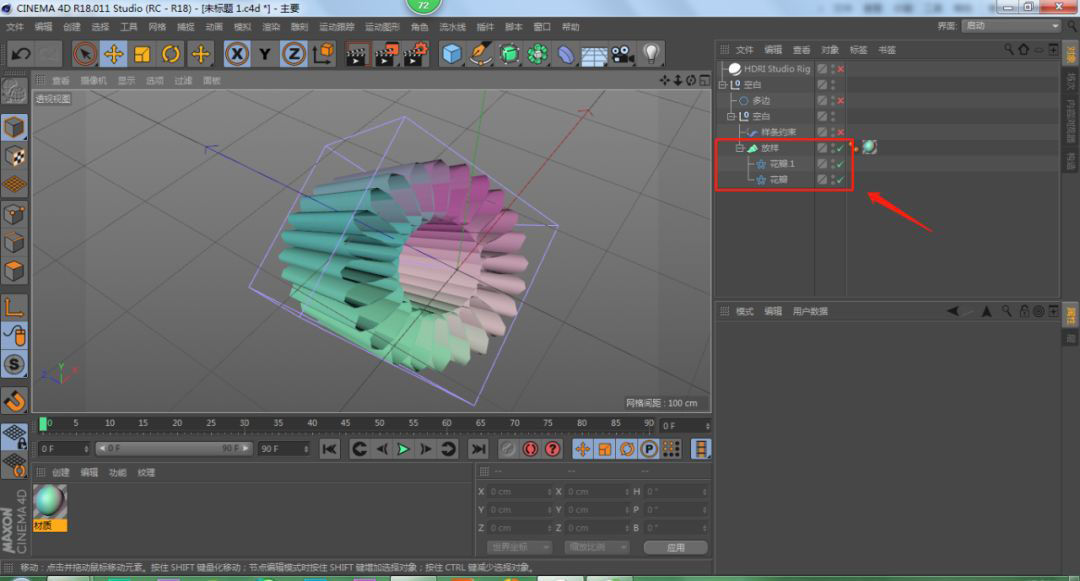This screenshot has height=581, width=1080.
Task: Add a cube primitive object
Action: (x=452, y=54)
